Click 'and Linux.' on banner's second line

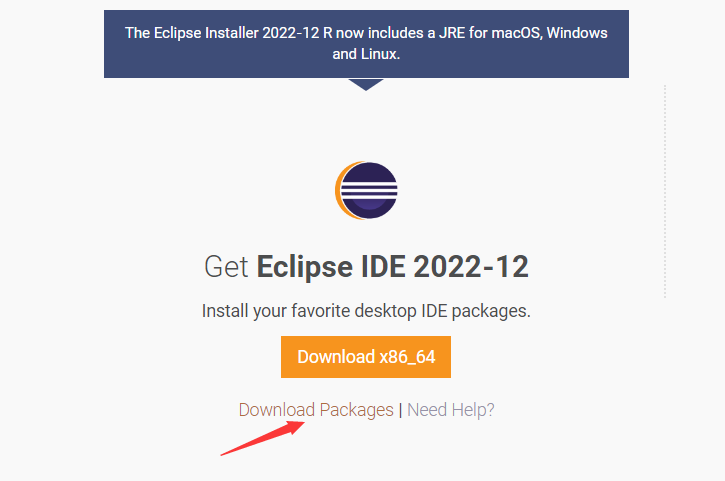(x=366, y=54)
